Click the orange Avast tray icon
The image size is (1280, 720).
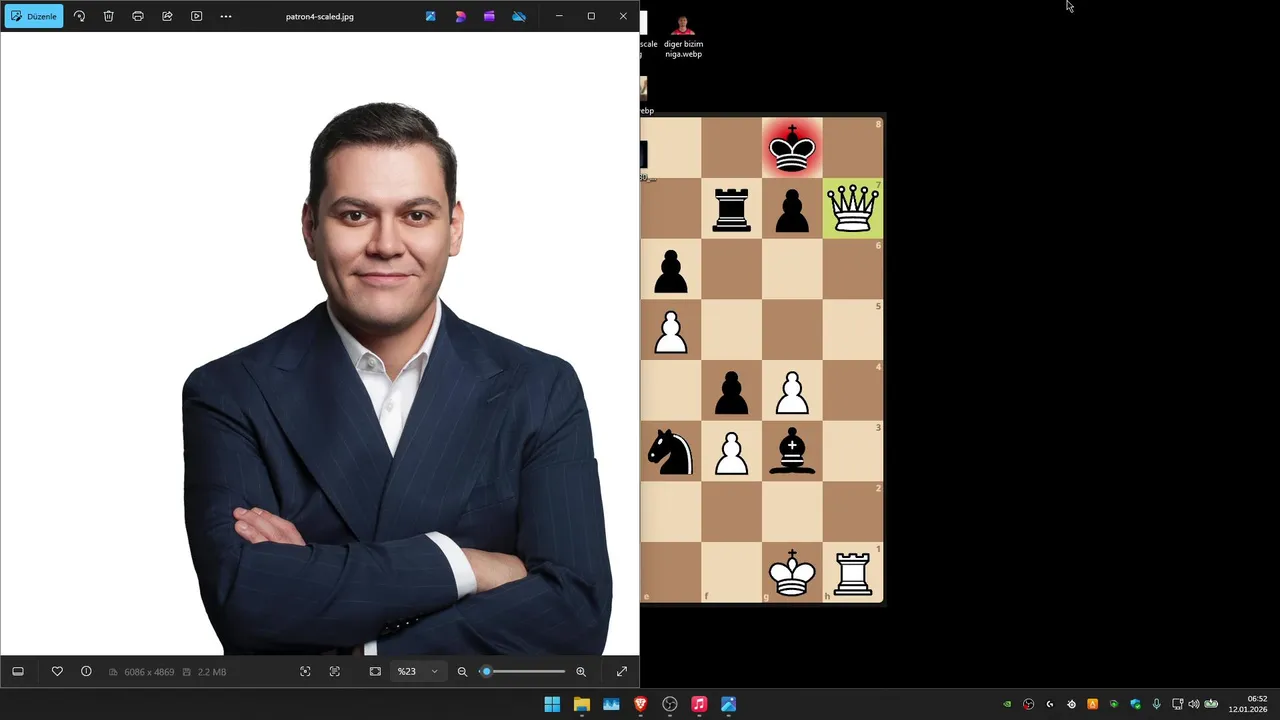[x=1092, y=704]
